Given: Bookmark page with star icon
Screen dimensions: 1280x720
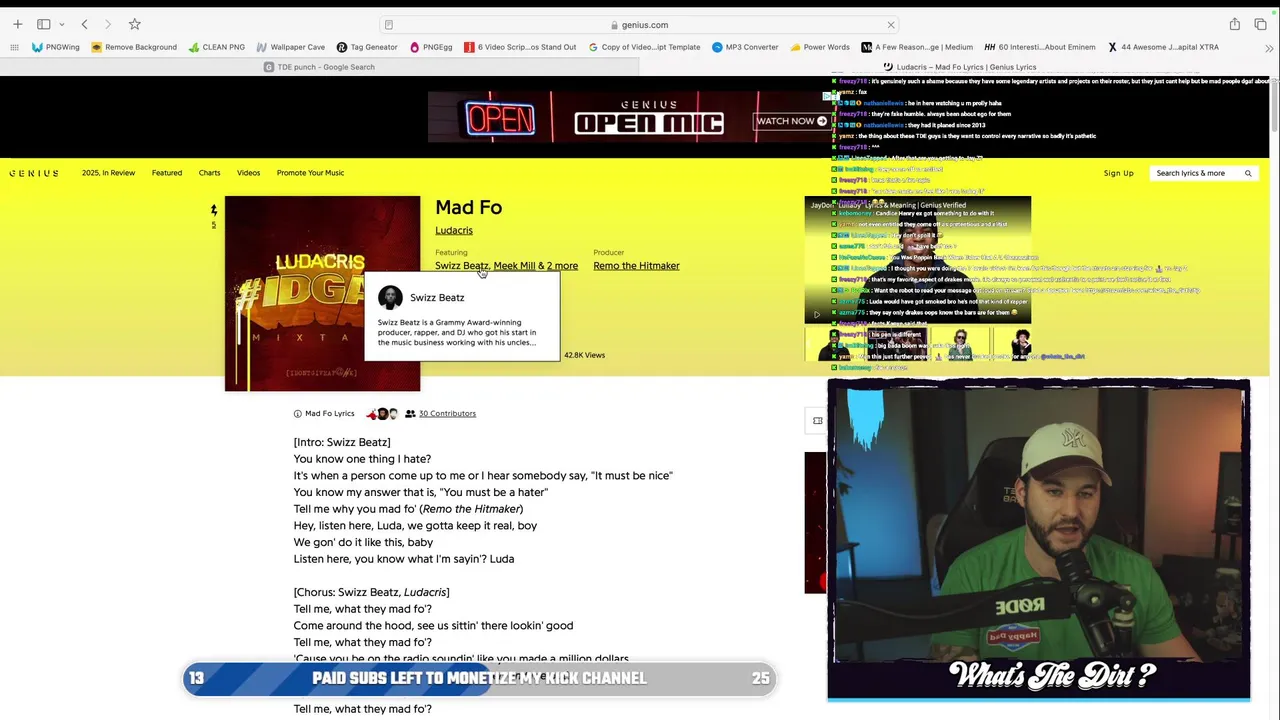Looking at the screenshot, I should (135, 24).
